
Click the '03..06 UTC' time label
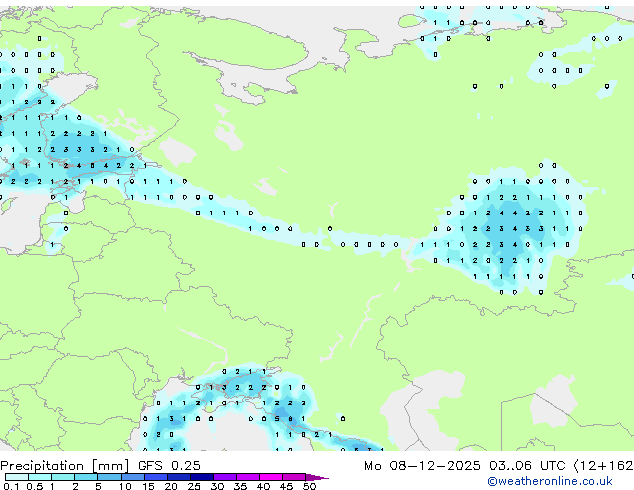pos(527,466)
